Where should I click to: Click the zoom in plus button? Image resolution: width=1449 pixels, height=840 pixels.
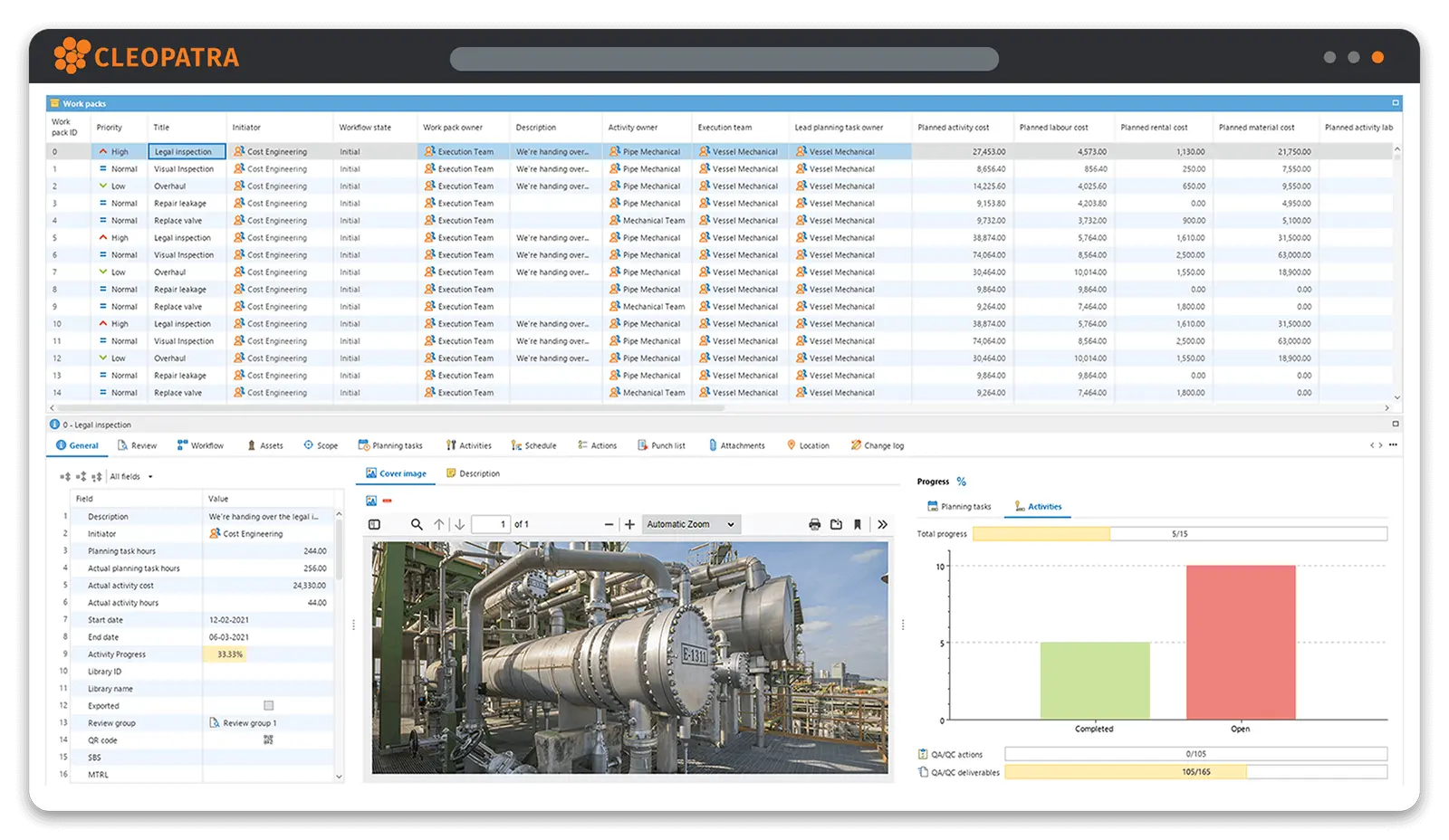tap(628, 523)
